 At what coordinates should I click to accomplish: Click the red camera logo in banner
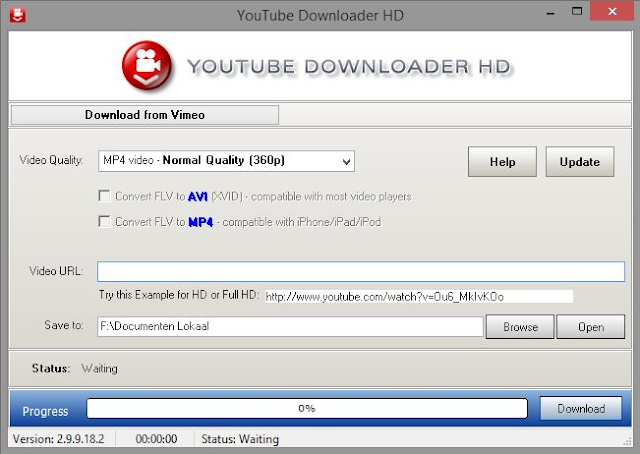point(147,65)
